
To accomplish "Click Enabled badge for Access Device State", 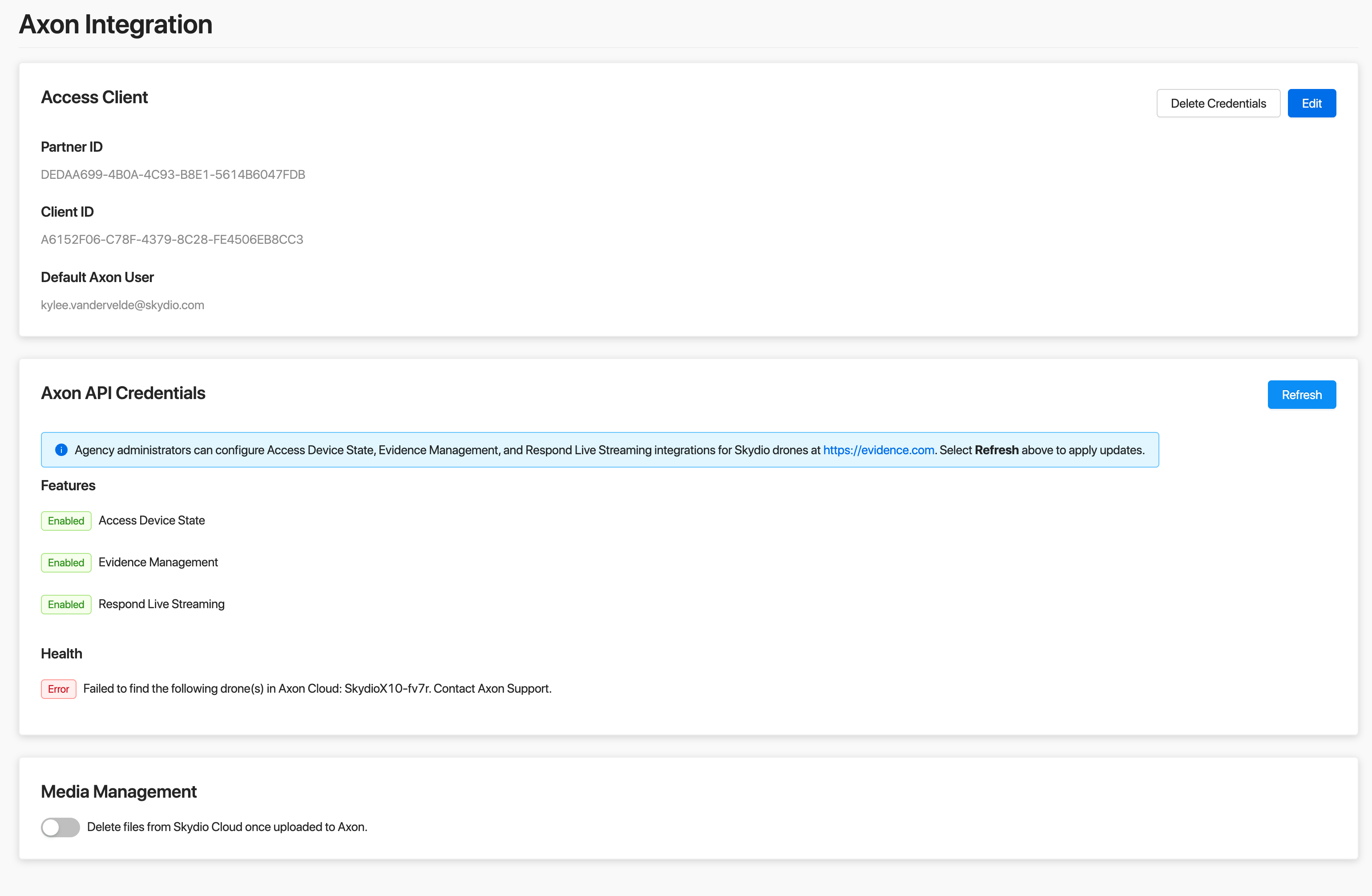I will (66, 521).
